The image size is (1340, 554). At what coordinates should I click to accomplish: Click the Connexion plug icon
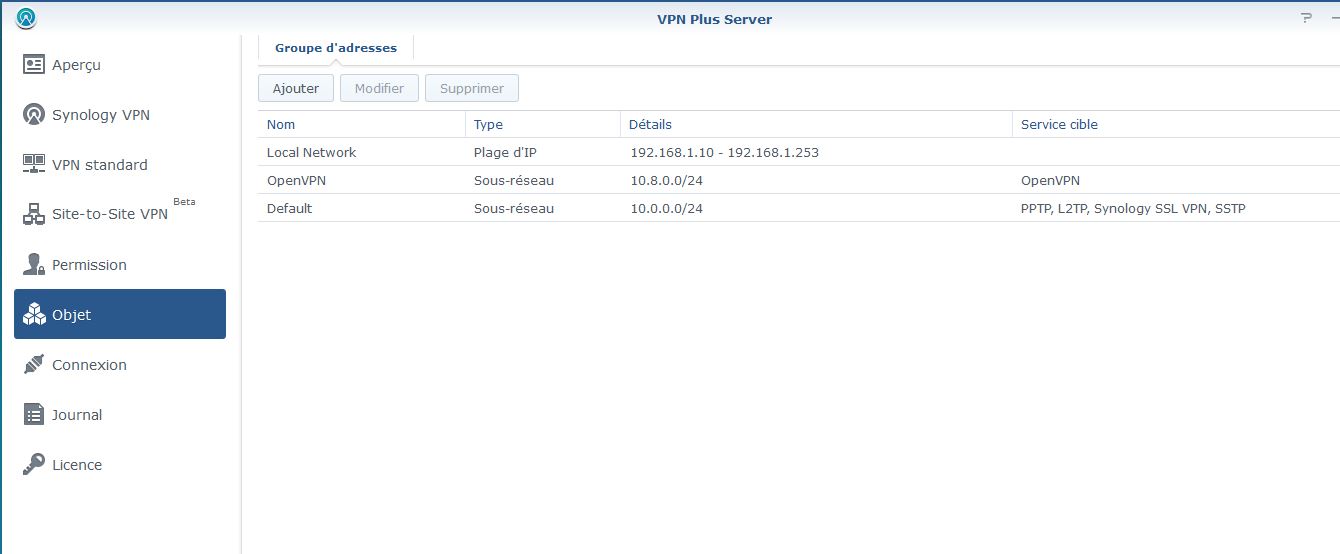[34, 364]
